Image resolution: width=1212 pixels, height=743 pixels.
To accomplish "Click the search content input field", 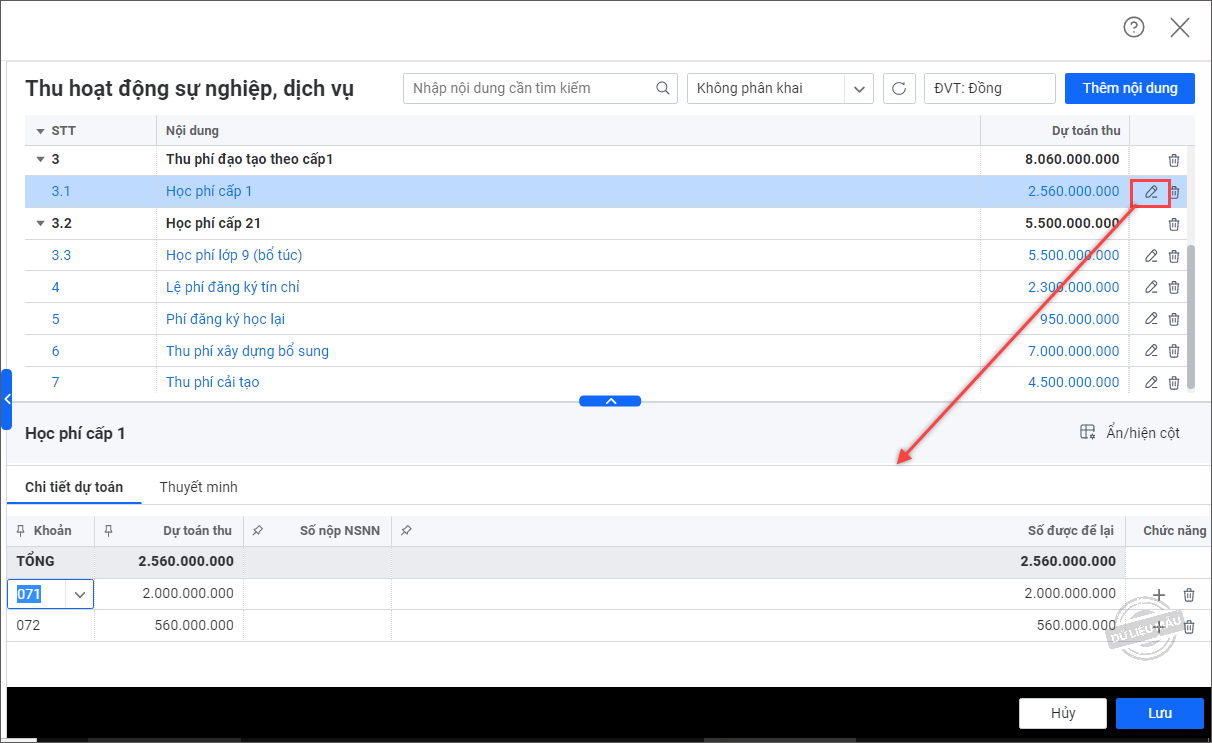I will point(530,88).
